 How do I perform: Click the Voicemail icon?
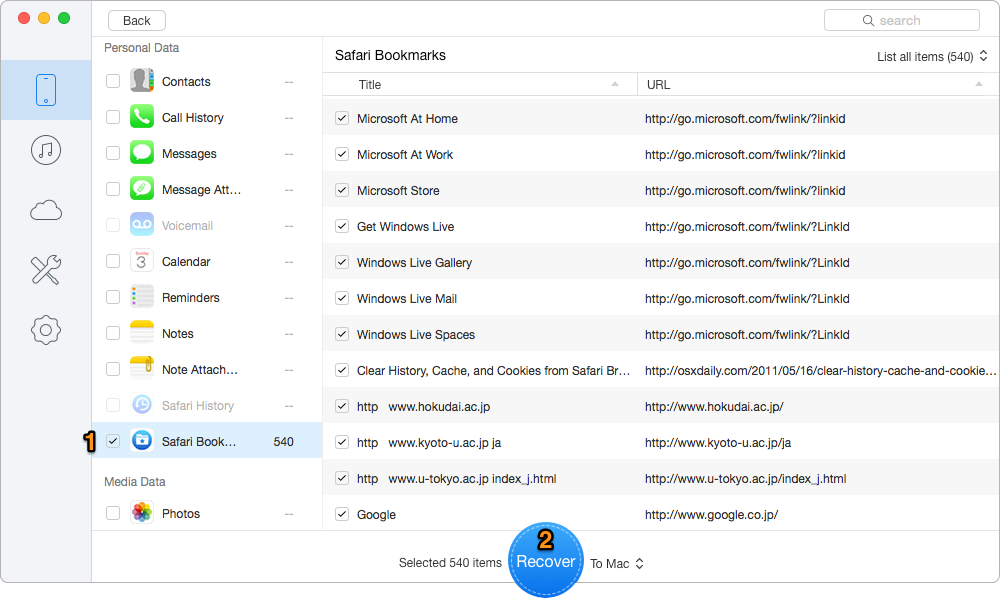[142, 224]
